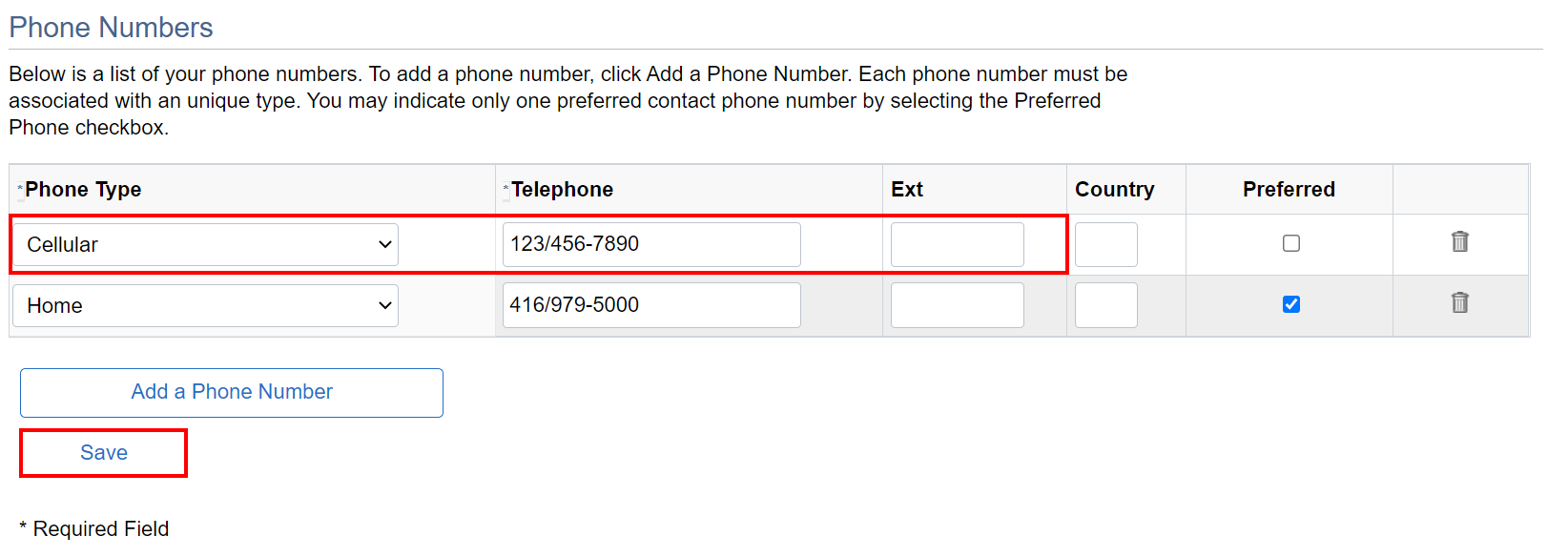1568x557 pixels.
Task: Uncheck Preferred for the Home number
Action: 1290,304
